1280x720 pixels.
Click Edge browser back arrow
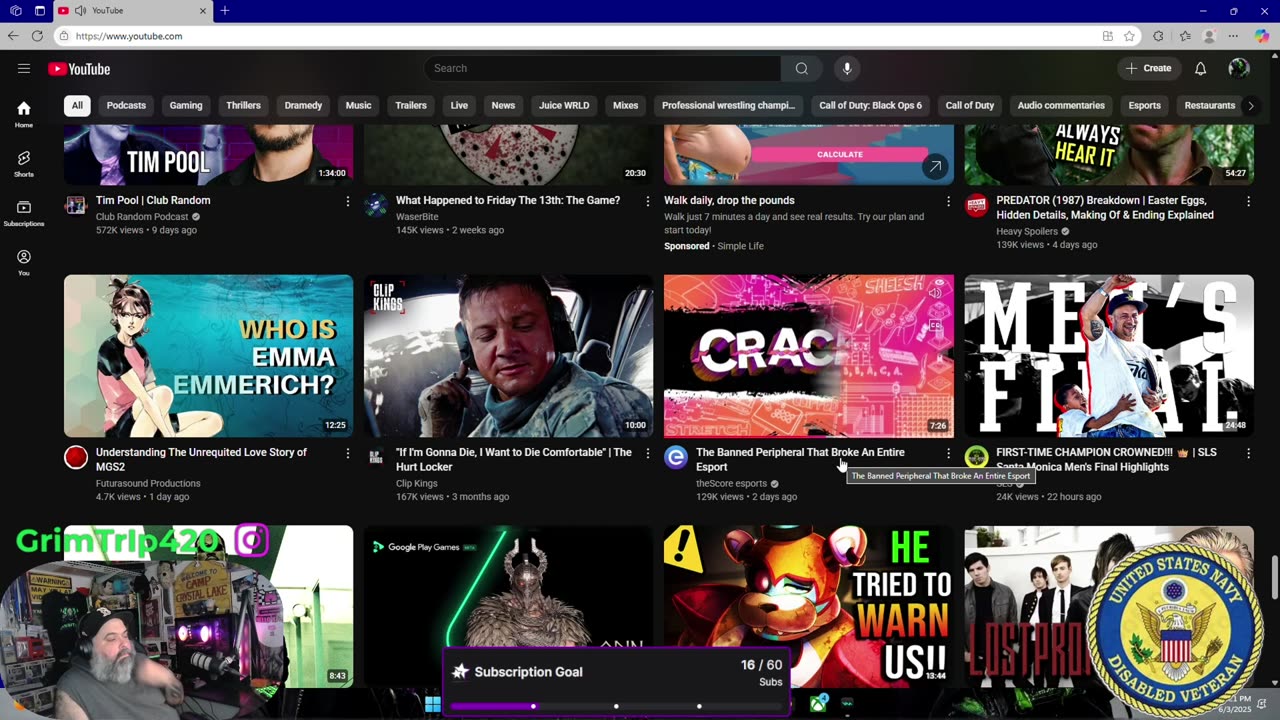pyautogui.click(x=13, y=36)
